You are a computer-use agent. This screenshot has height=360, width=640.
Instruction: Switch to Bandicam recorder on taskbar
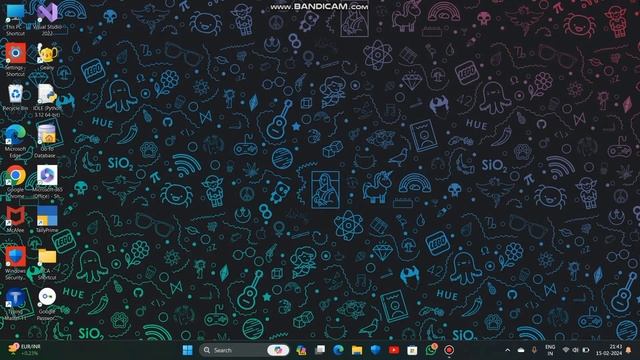pyautogui.click(x=449, y=350)
